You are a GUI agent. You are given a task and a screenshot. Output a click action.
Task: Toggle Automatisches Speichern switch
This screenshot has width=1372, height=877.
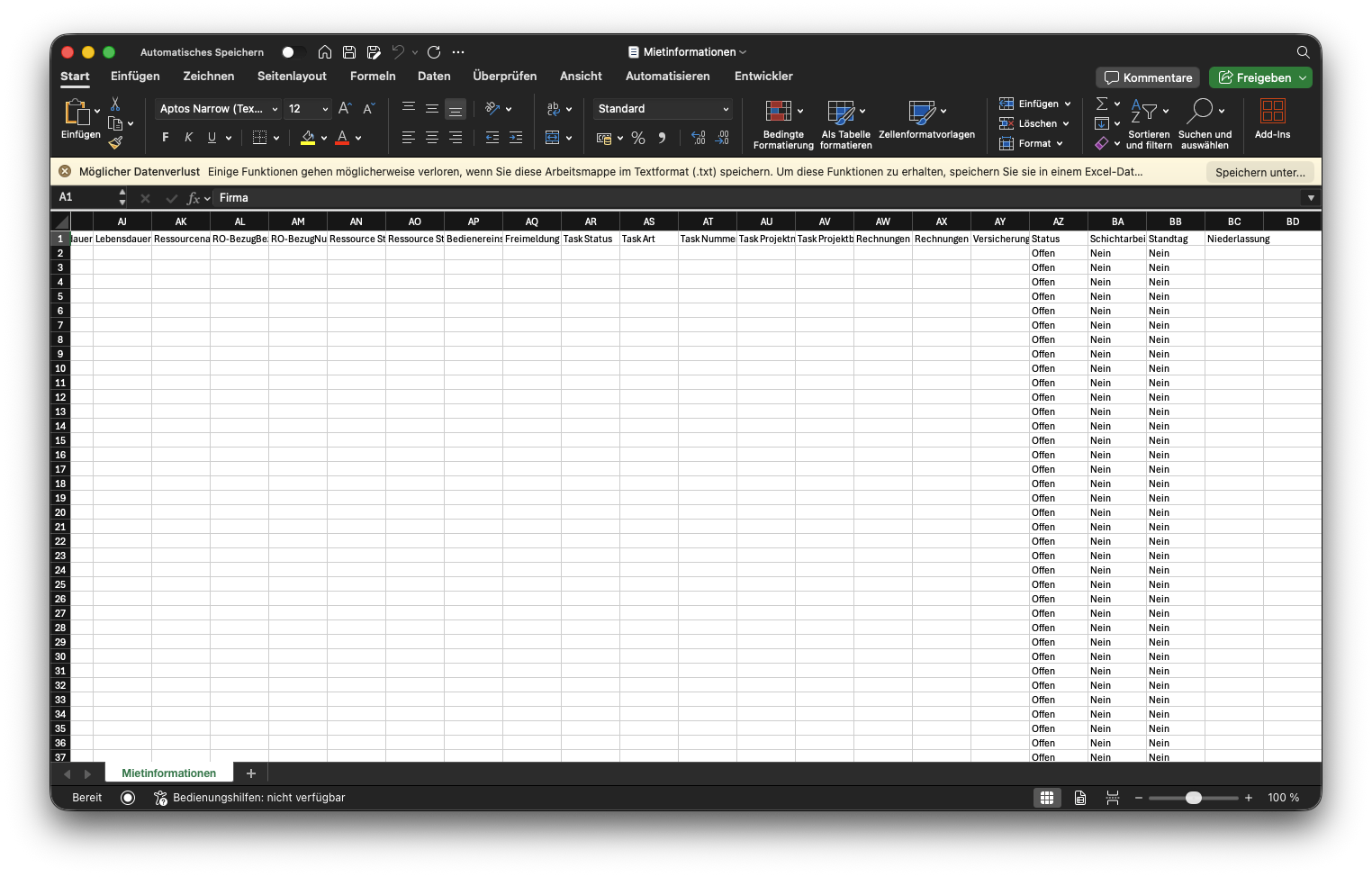coord(293,52)
